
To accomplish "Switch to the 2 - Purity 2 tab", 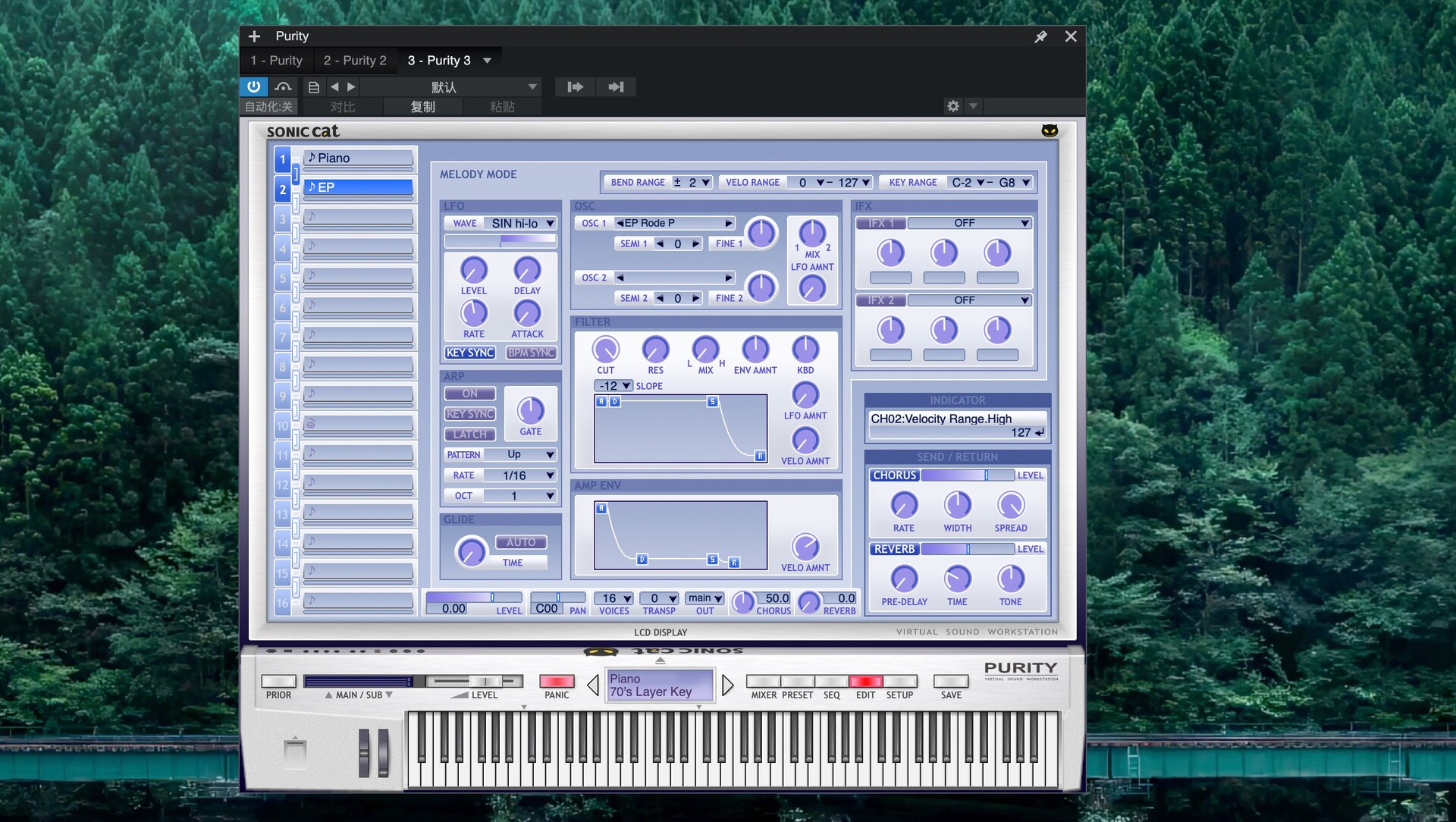I will [x=355, y=61].
